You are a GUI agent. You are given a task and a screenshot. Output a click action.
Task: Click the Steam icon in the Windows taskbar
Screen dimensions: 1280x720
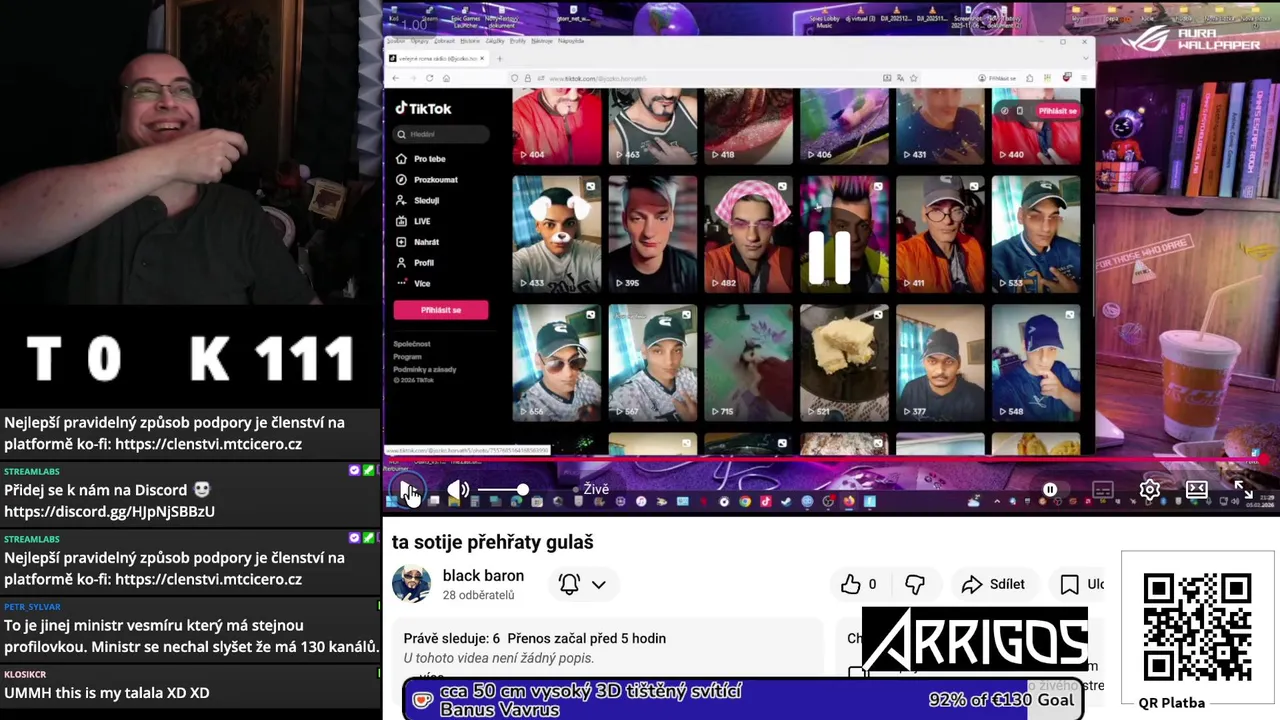coord(785,502)
